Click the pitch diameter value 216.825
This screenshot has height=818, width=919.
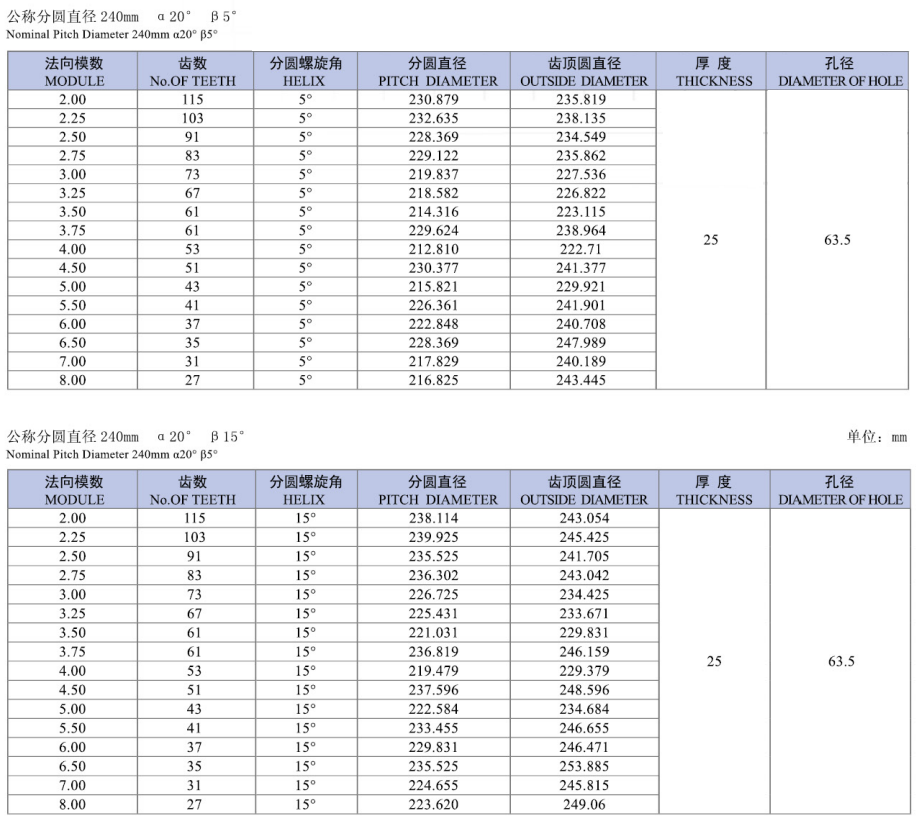[x=437, y=380]
